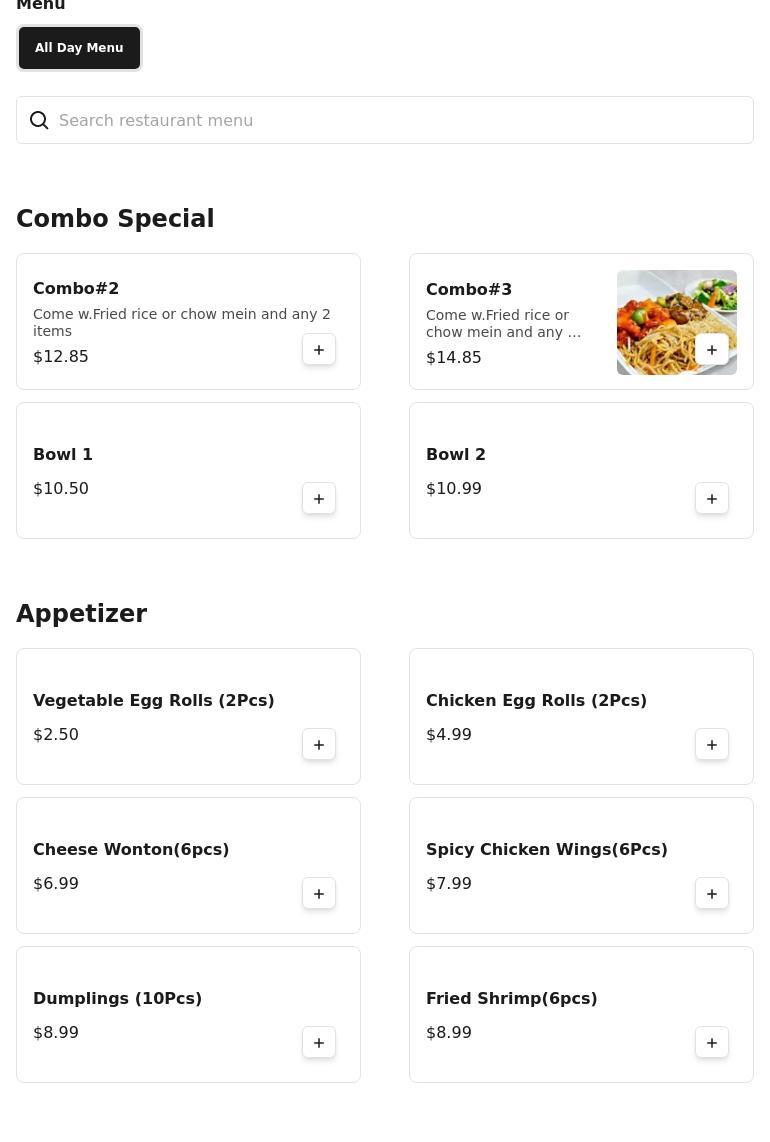Viewport: 770px width, 1142px height.
Task: Open Combo#2 item details
Action: pos(188,321)
